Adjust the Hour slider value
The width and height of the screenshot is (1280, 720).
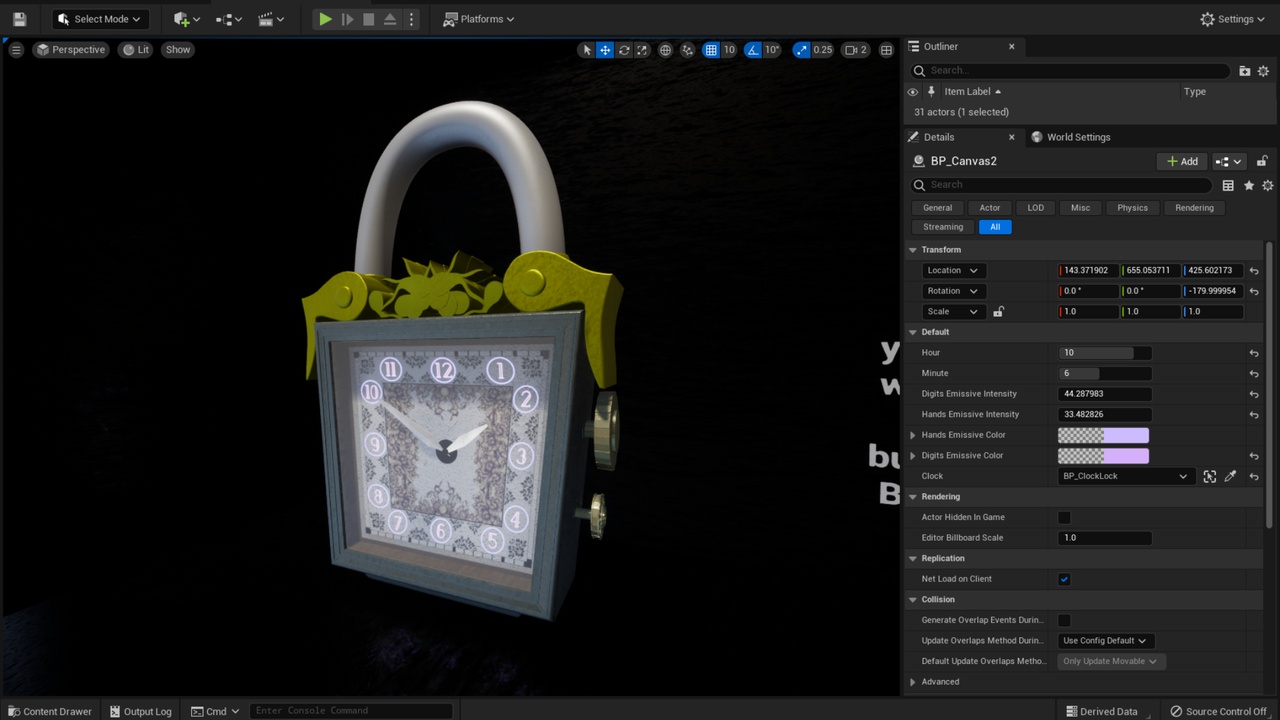tap(1104, 353)
